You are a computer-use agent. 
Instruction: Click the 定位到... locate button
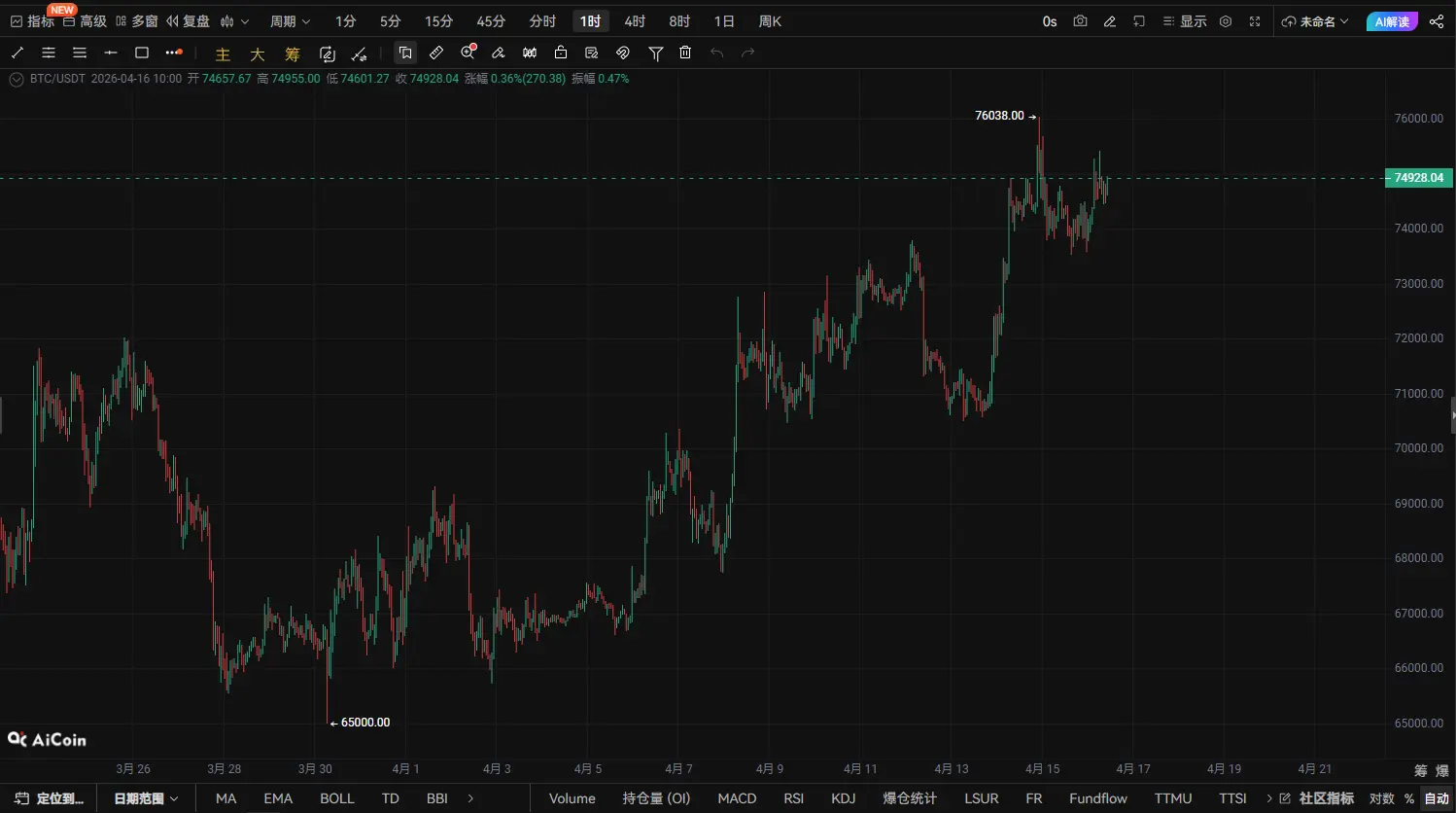[49, 798]
